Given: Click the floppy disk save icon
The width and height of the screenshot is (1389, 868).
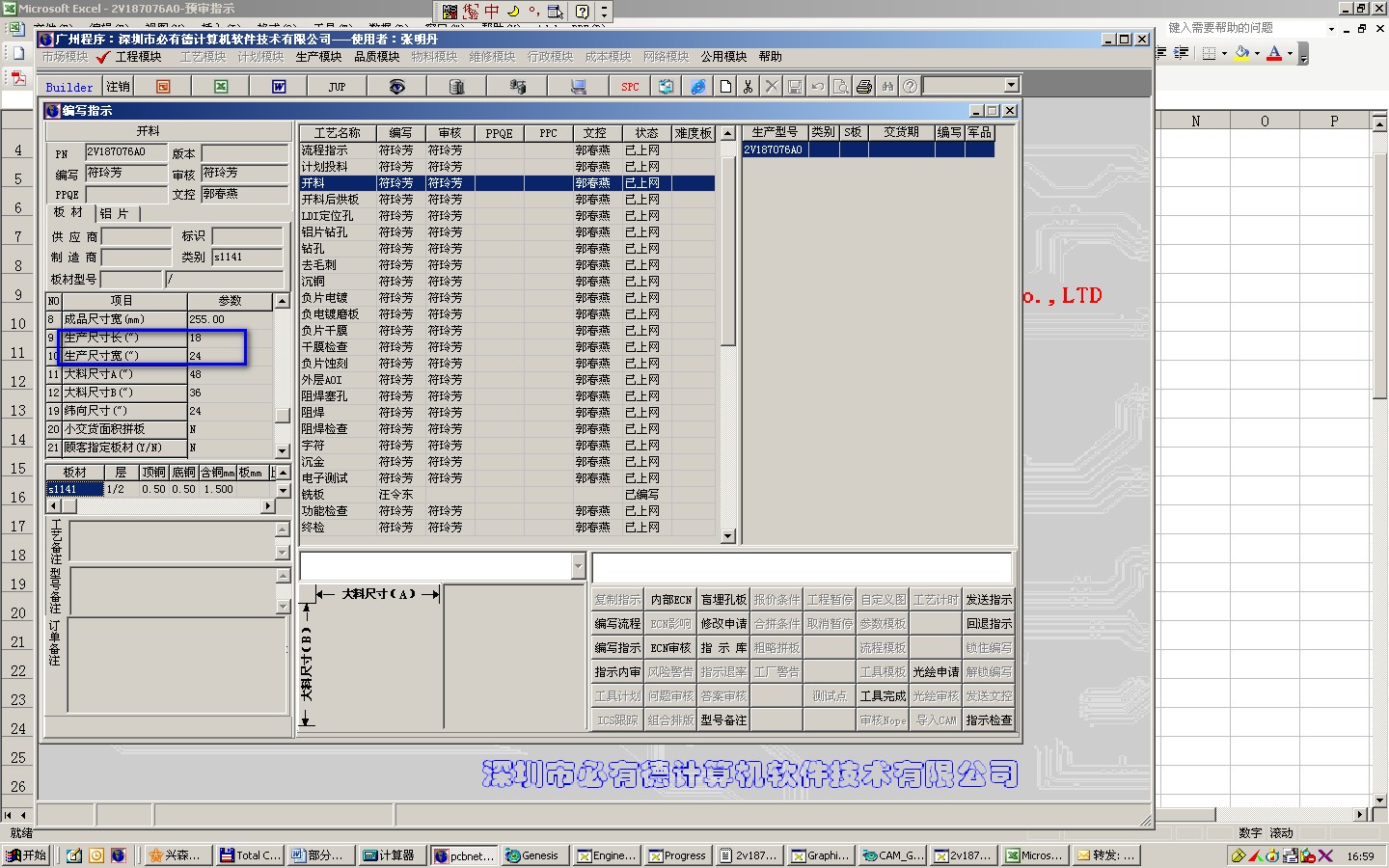Looking at the screenshot, I should 795,87.
